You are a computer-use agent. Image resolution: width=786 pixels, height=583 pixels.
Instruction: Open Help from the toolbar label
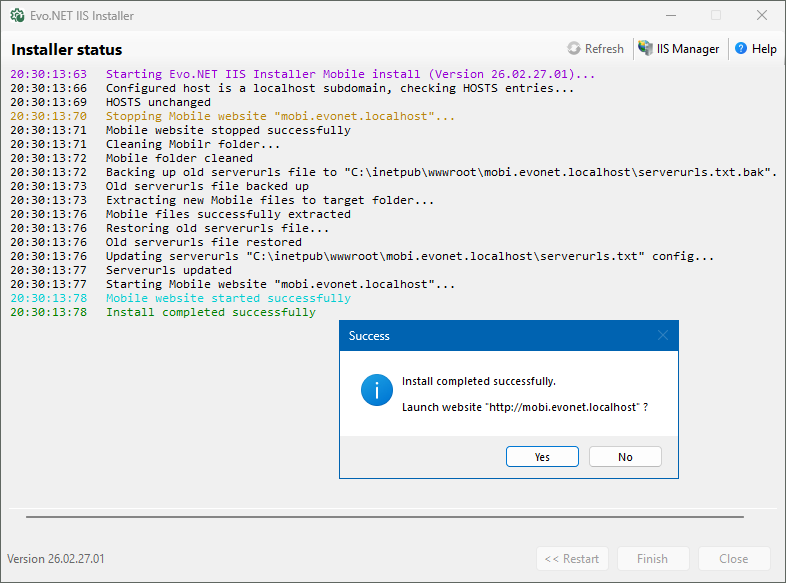coord(764,49)
